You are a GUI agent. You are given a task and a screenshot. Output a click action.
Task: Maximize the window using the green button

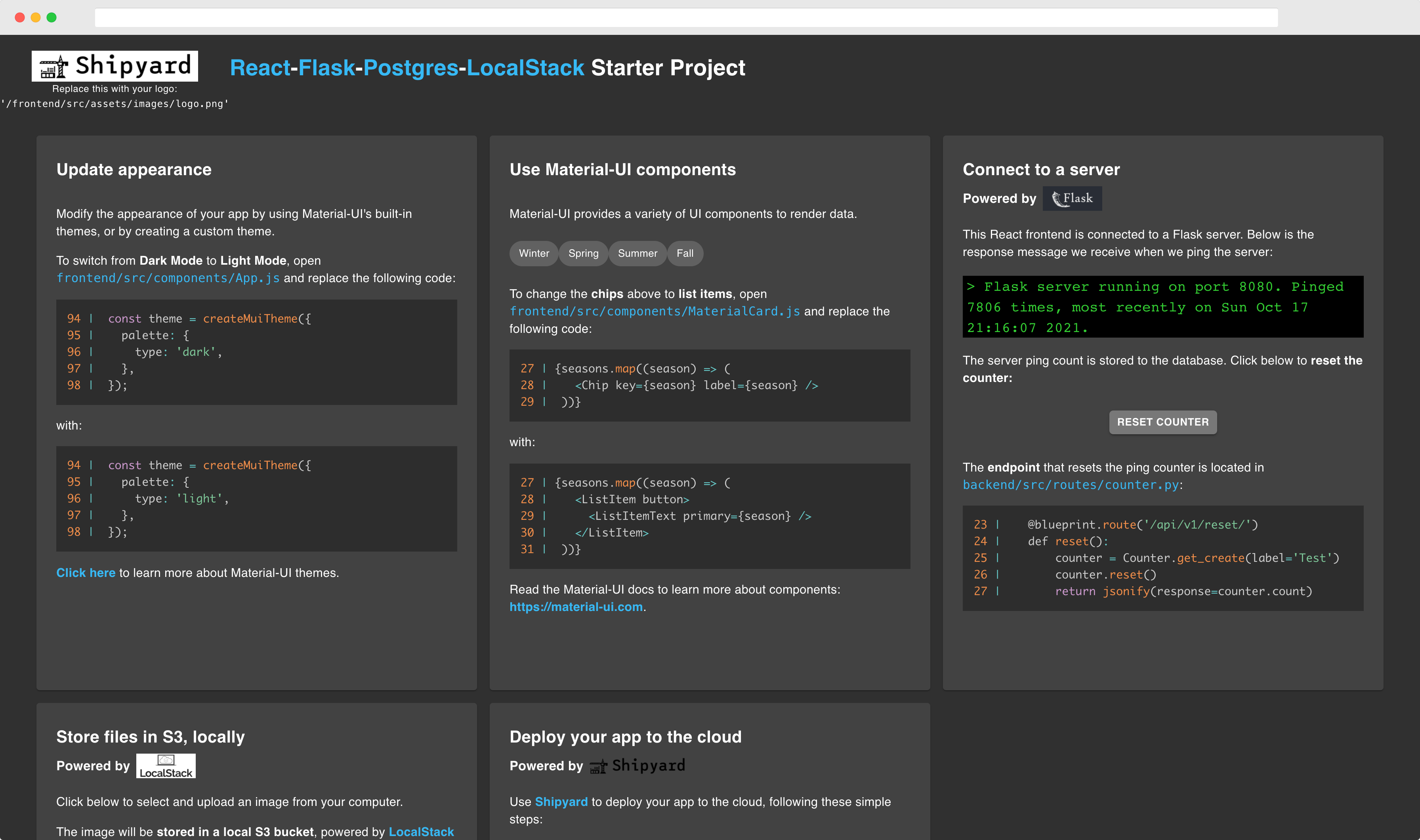pos(52,17)
